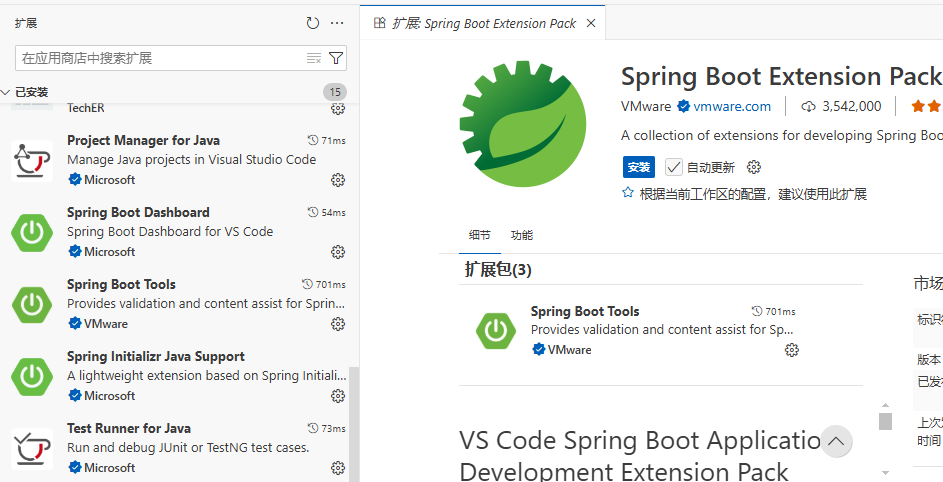Click the VMware publisher name in header
Viewport: 943px width, 482px height.
click(x=646, y=107)
